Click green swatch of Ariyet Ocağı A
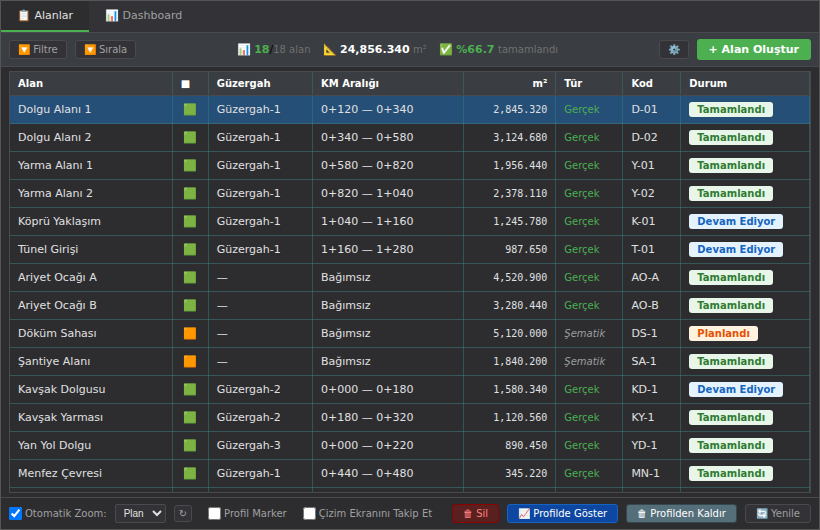The width and height of the screenshot is (820, 530). [190, 277]
